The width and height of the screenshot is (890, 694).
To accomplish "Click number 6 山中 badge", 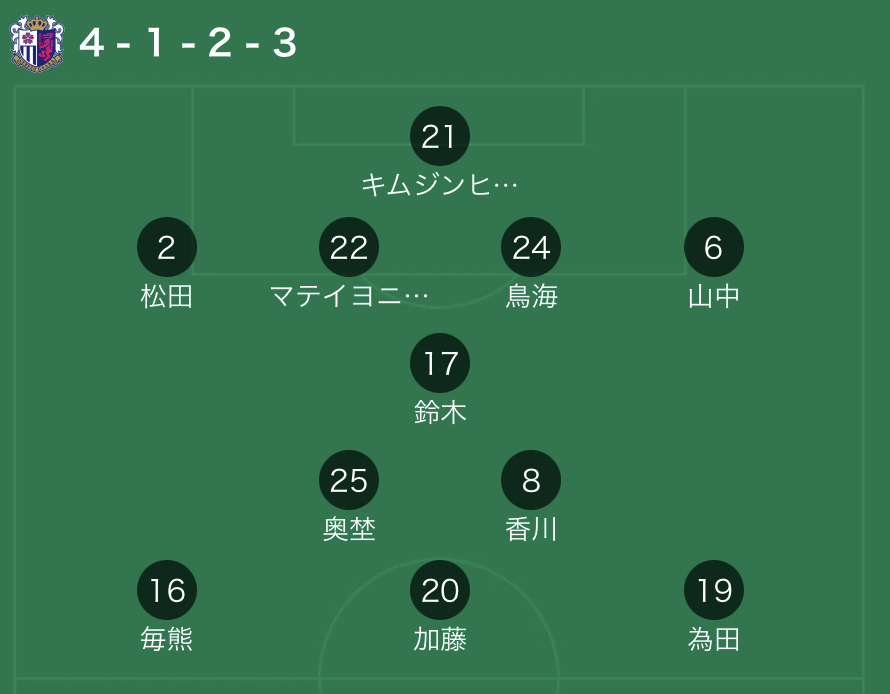I will (x=714, y=247).
